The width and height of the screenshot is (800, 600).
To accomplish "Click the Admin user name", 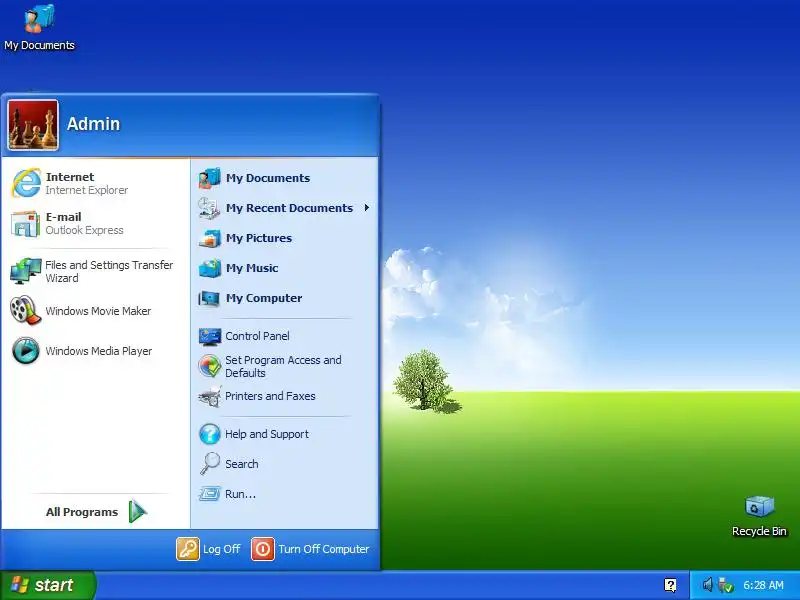I will [93, 124].
